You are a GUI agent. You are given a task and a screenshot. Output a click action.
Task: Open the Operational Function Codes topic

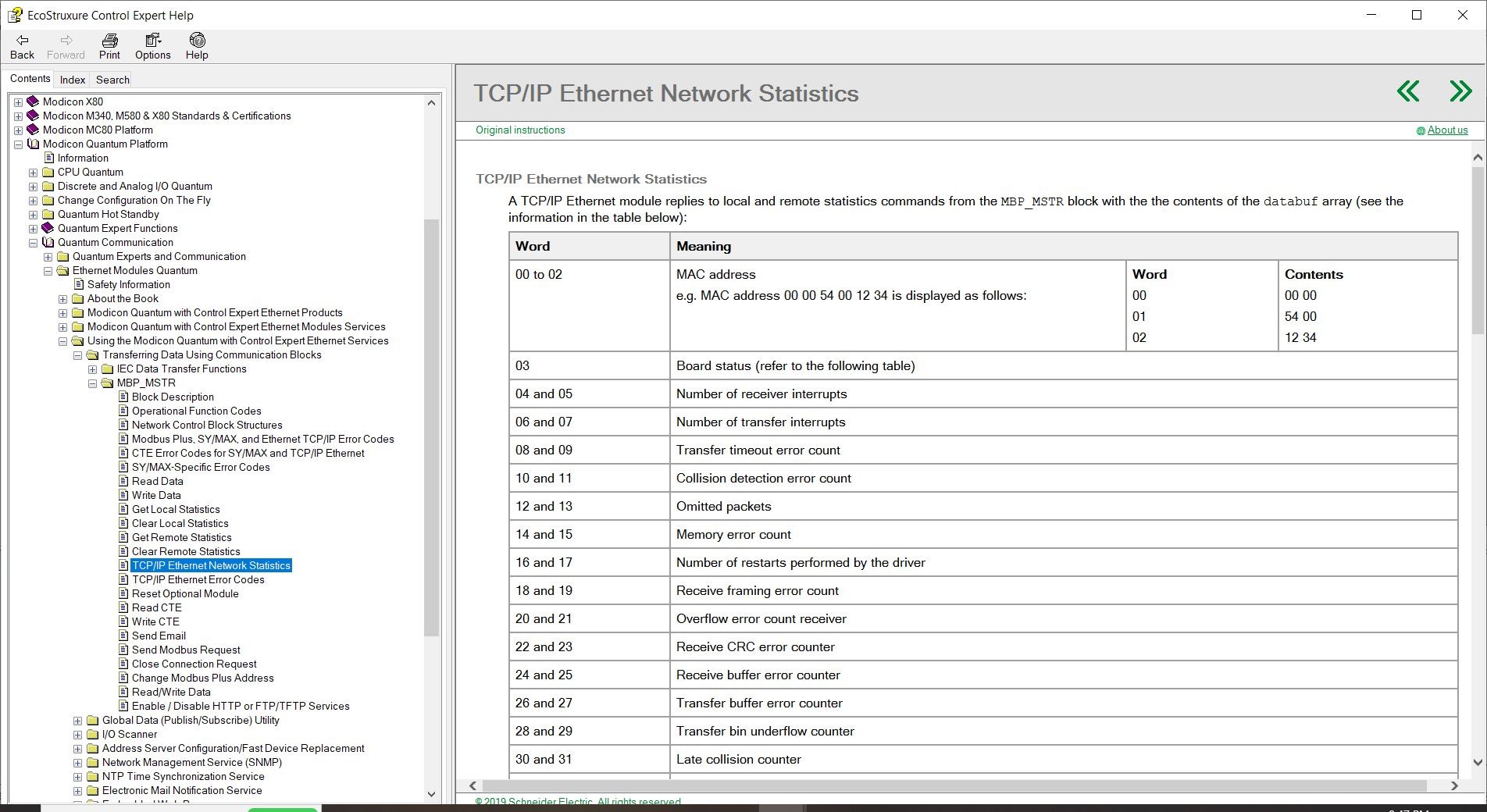pyautogui.click(x=197, y=411)
